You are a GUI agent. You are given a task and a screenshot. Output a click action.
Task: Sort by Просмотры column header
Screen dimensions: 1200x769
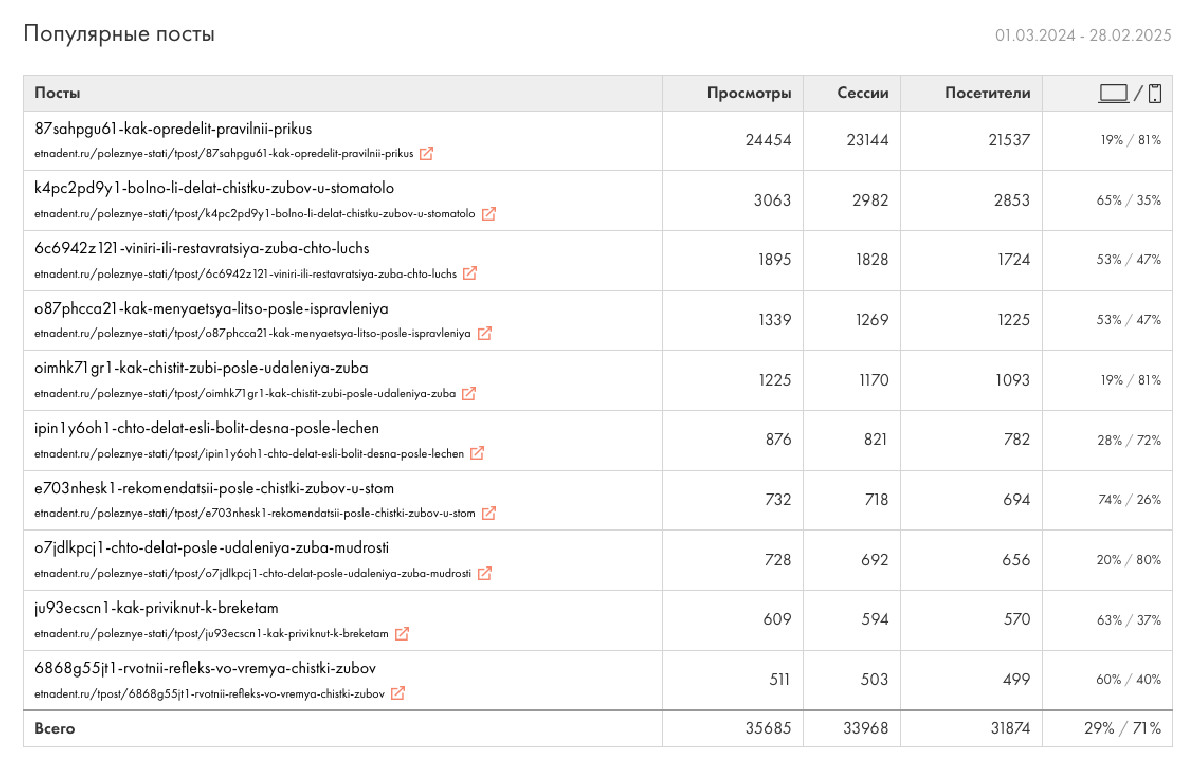(x=749, y=93)
